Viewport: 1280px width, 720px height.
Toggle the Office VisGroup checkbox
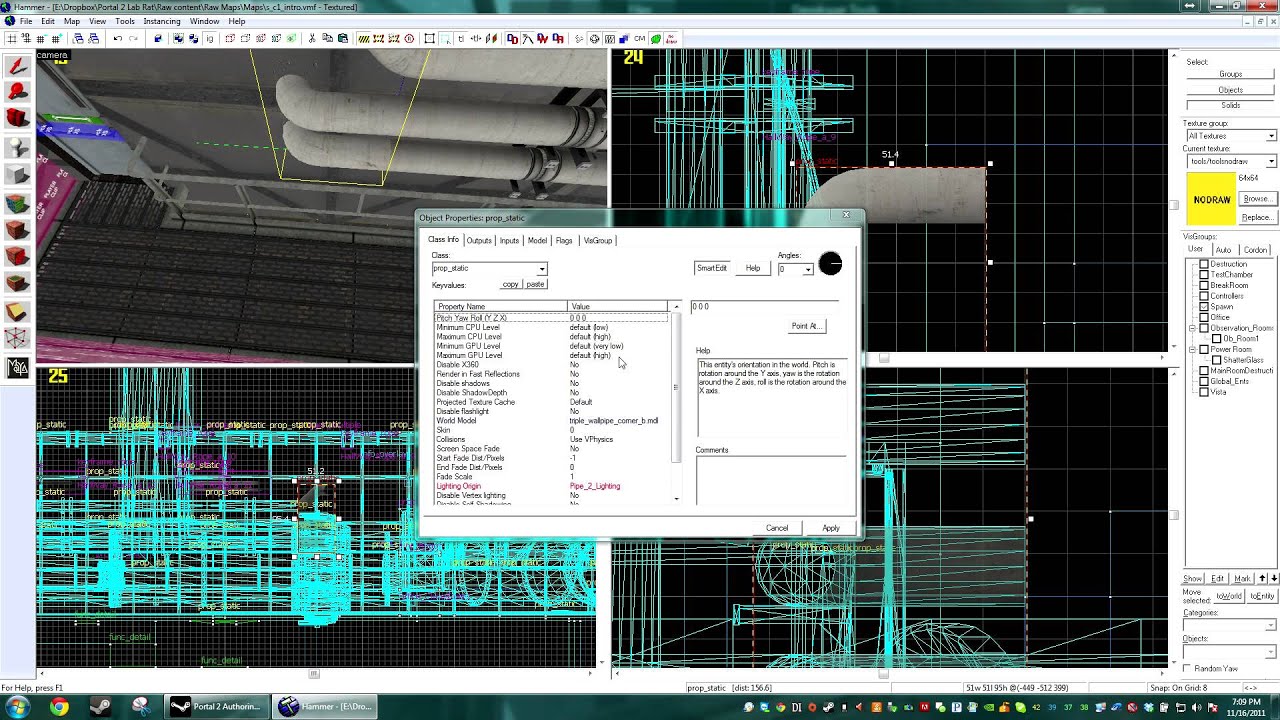[x=1204, y=317]
